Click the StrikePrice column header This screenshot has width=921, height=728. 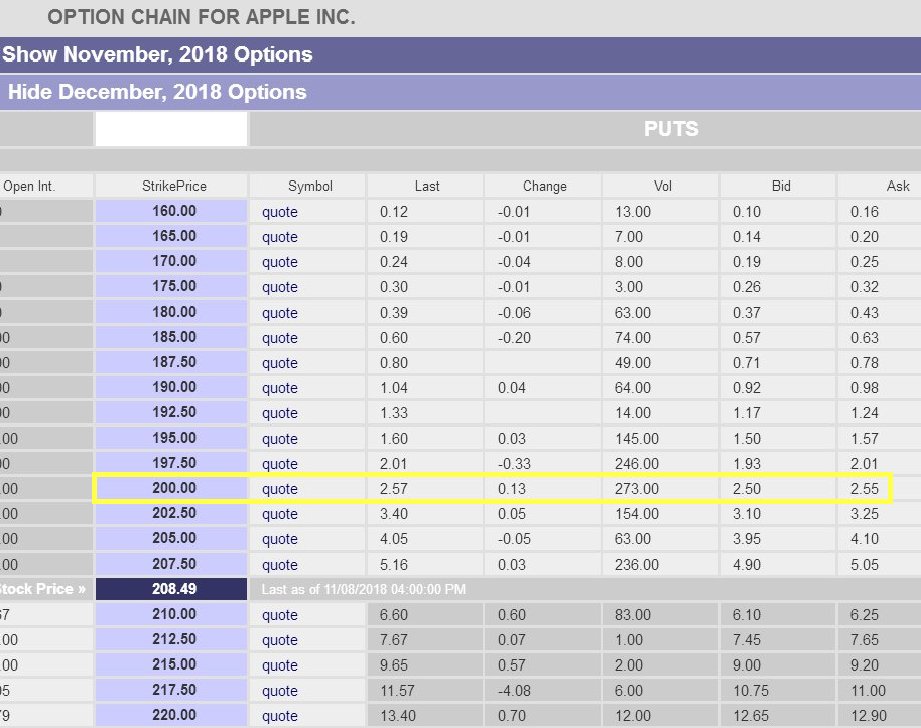coord(174,186)
